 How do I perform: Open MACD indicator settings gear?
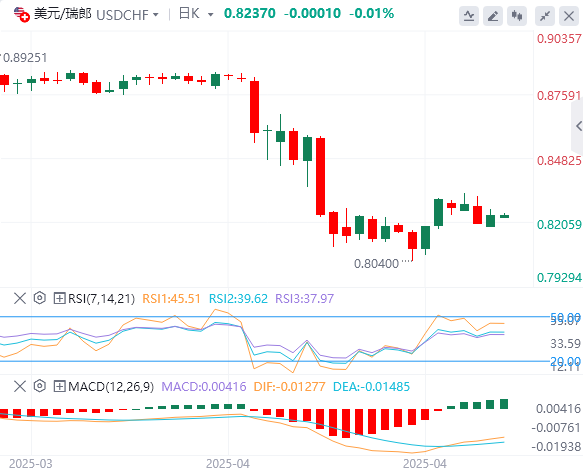[x=39, y=386]
